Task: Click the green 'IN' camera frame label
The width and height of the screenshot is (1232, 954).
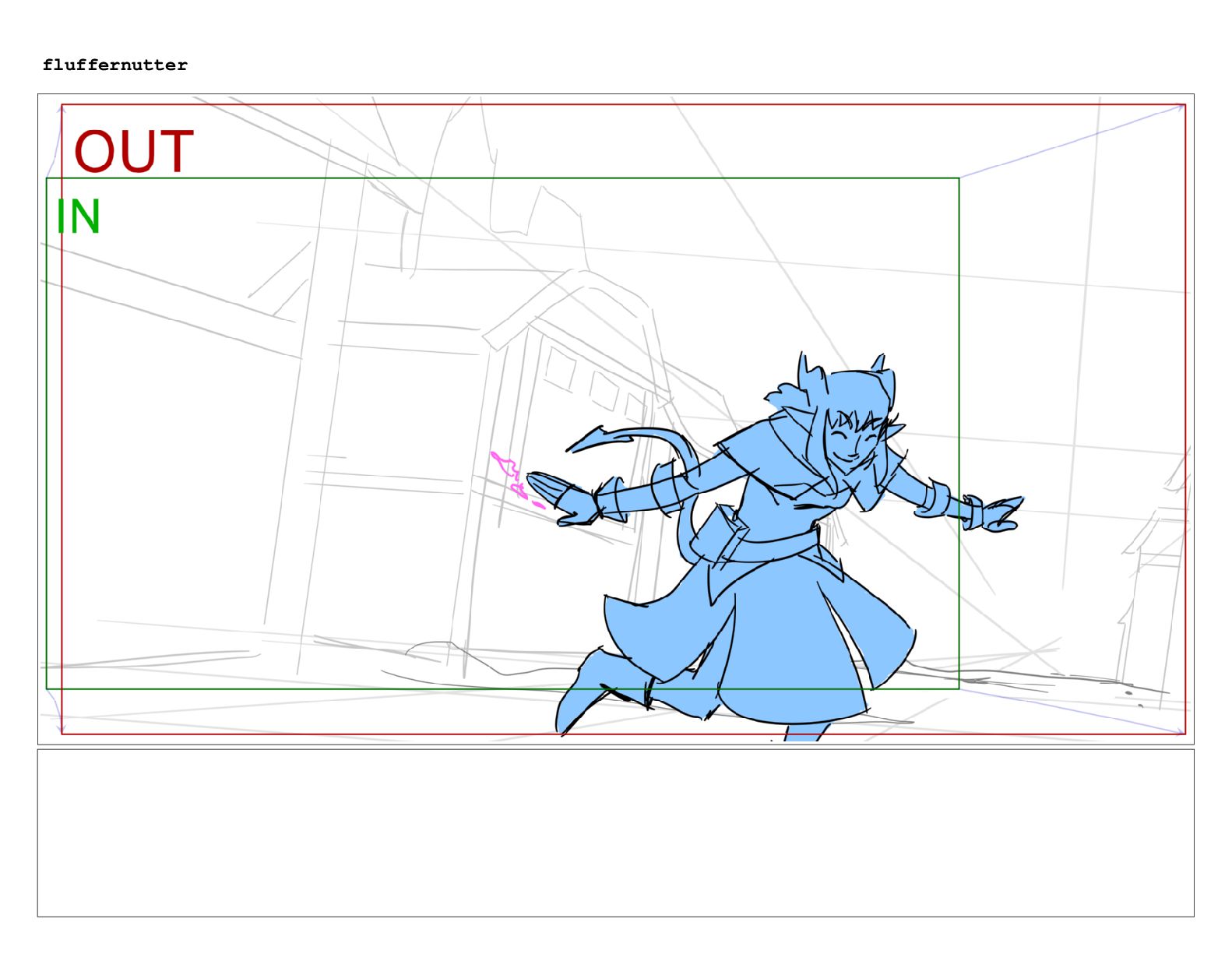Action: 79,216
